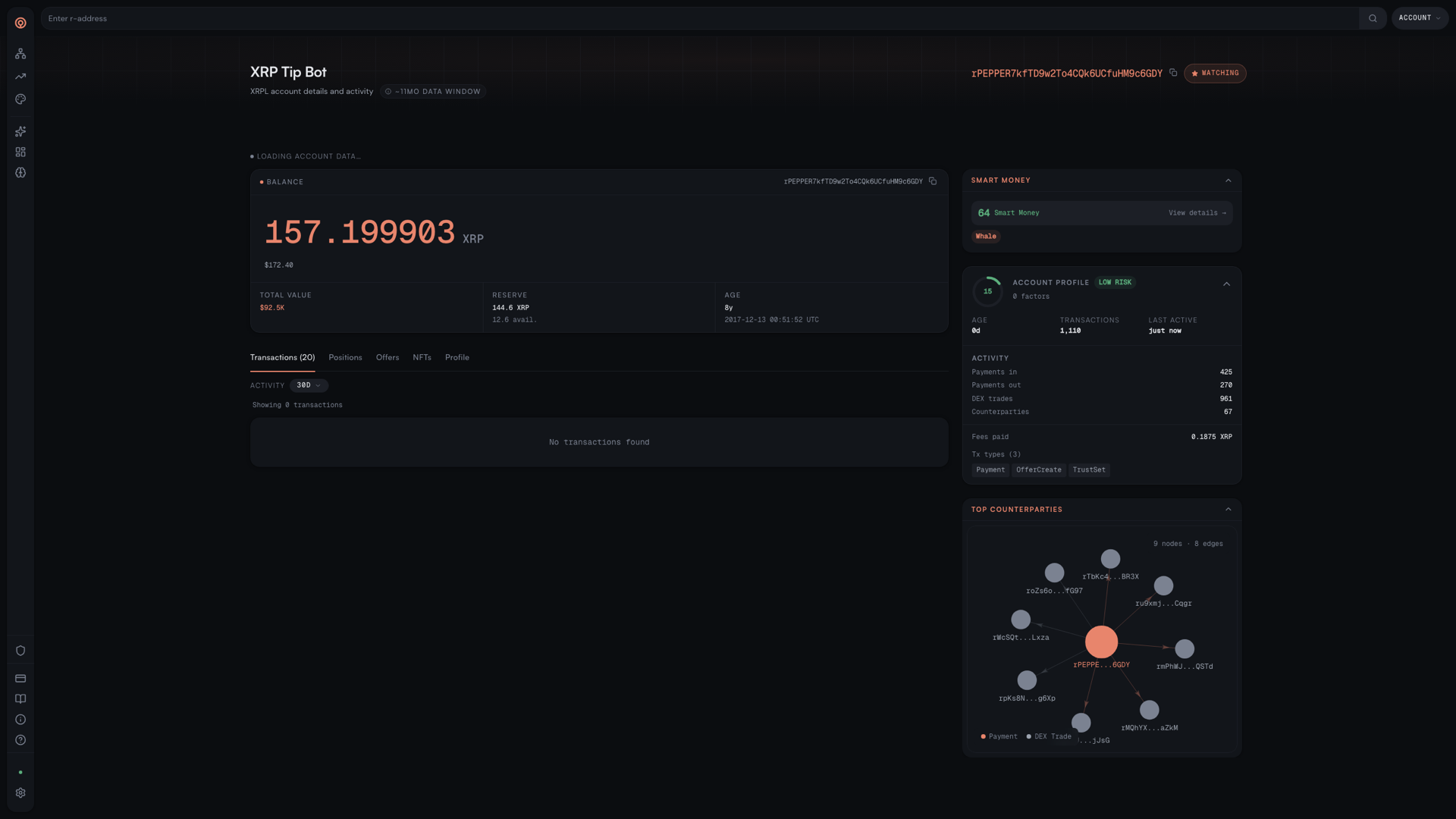The width and height of the screenshot is (1456, 819).
Task: Click the LOW RISK badge
Action: (x=1115, y=283)
